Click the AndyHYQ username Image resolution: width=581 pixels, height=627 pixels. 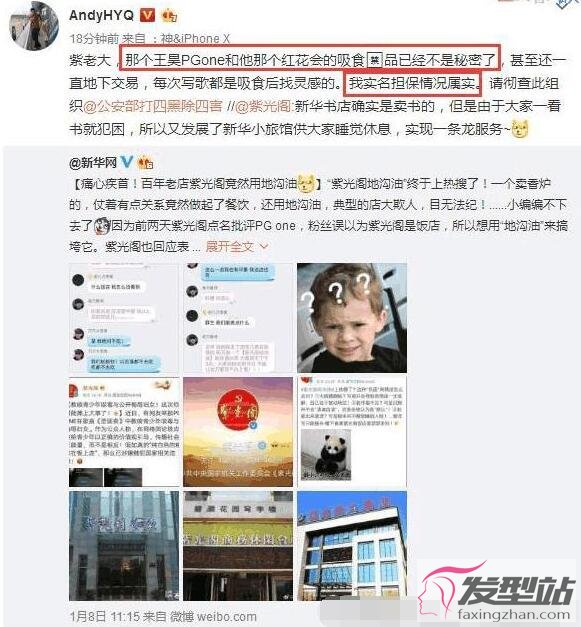(102, 15)
